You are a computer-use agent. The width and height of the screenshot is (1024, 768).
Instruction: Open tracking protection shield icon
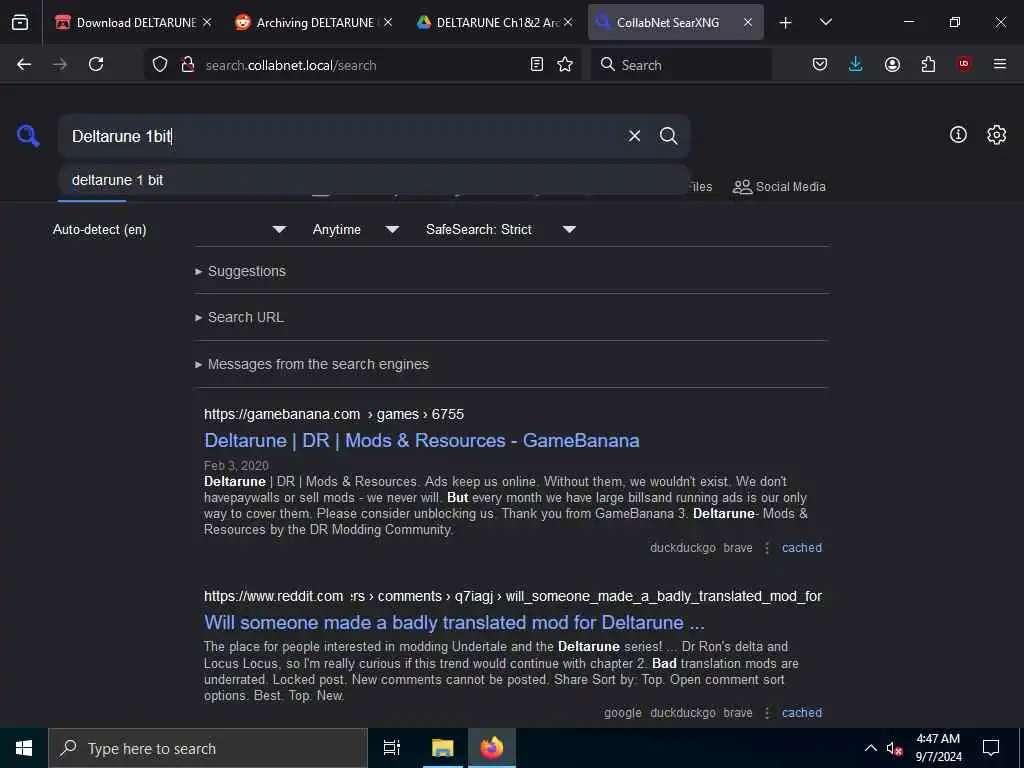tap(160, 64)
